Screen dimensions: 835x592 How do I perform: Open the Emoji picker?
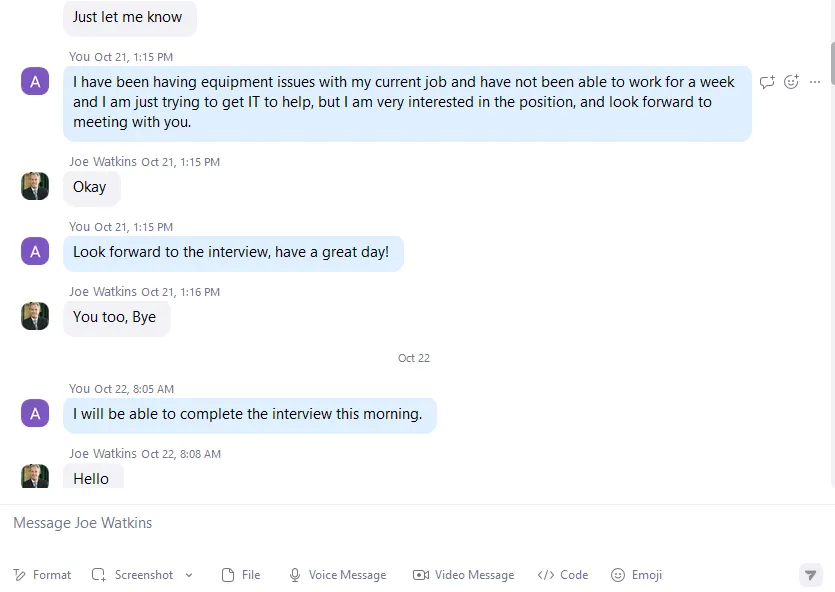coord(636,575)
